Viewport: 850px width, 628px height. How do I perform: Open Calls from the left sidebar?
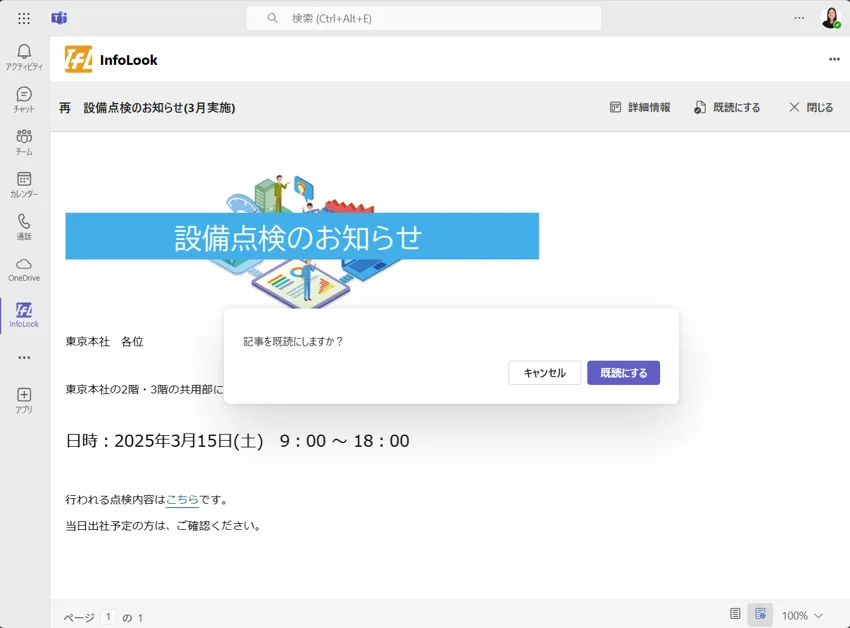(24, 227)
